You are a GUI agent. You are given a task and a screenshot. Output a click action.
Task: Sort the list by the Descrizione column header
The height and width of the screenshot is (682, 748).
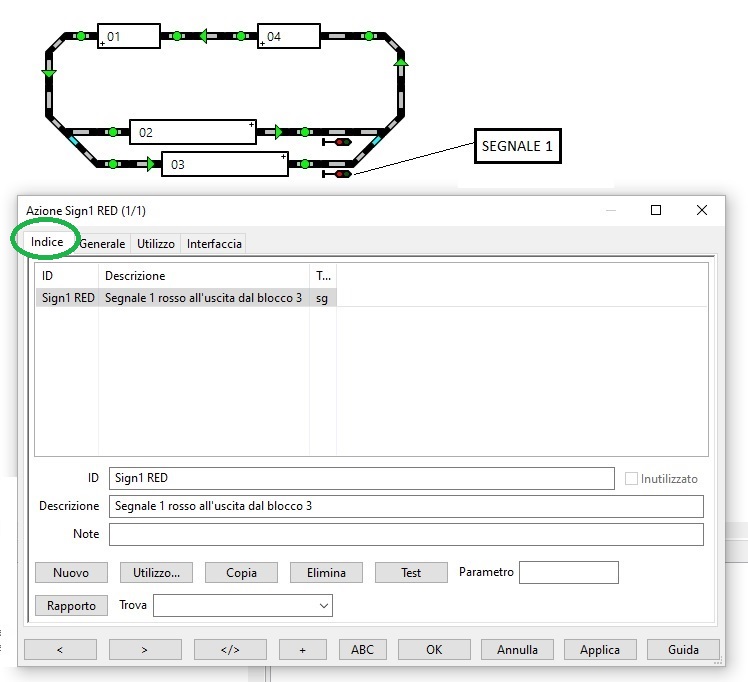tap(203, 275)
